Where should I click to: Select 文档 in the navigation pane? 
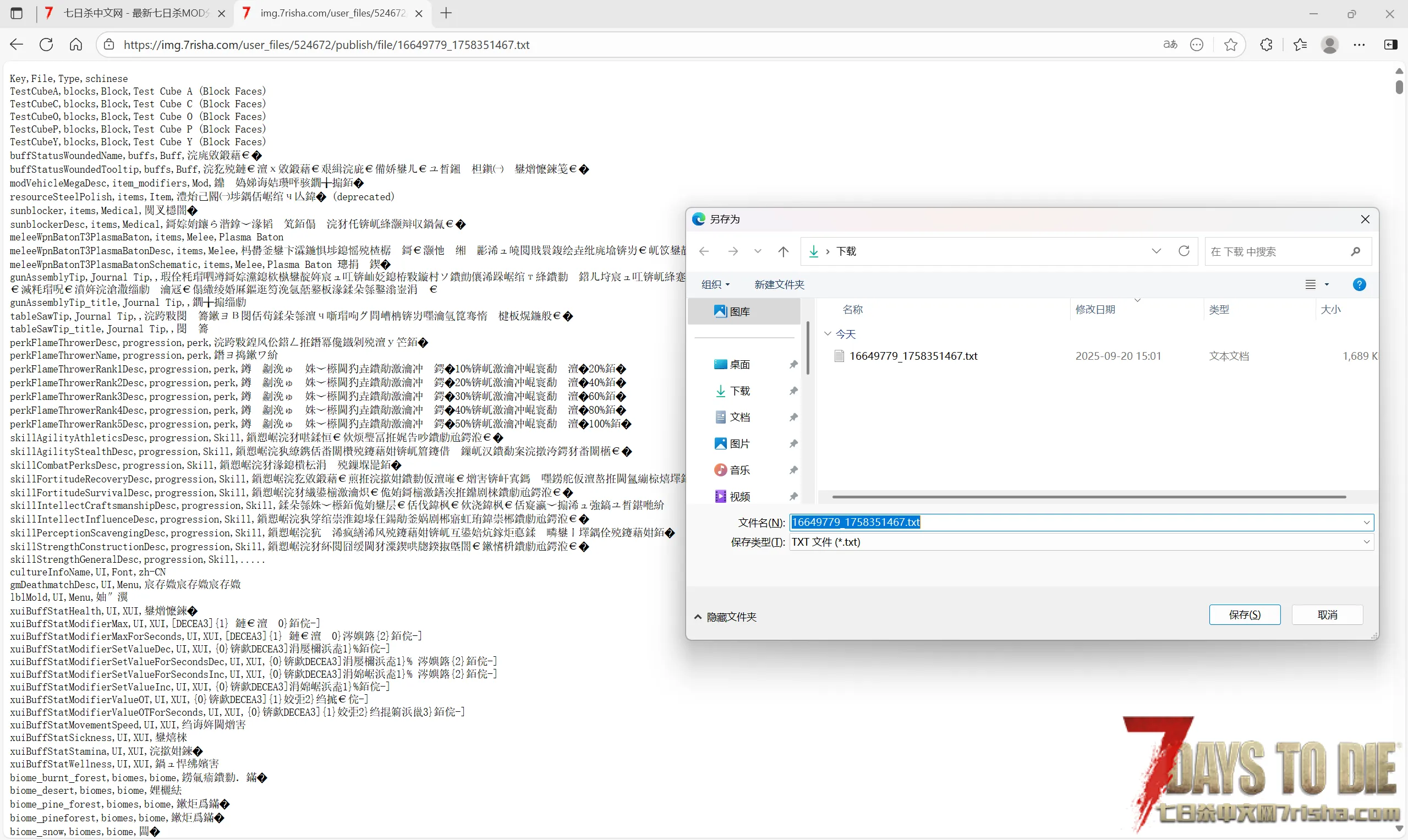[739, 418]
